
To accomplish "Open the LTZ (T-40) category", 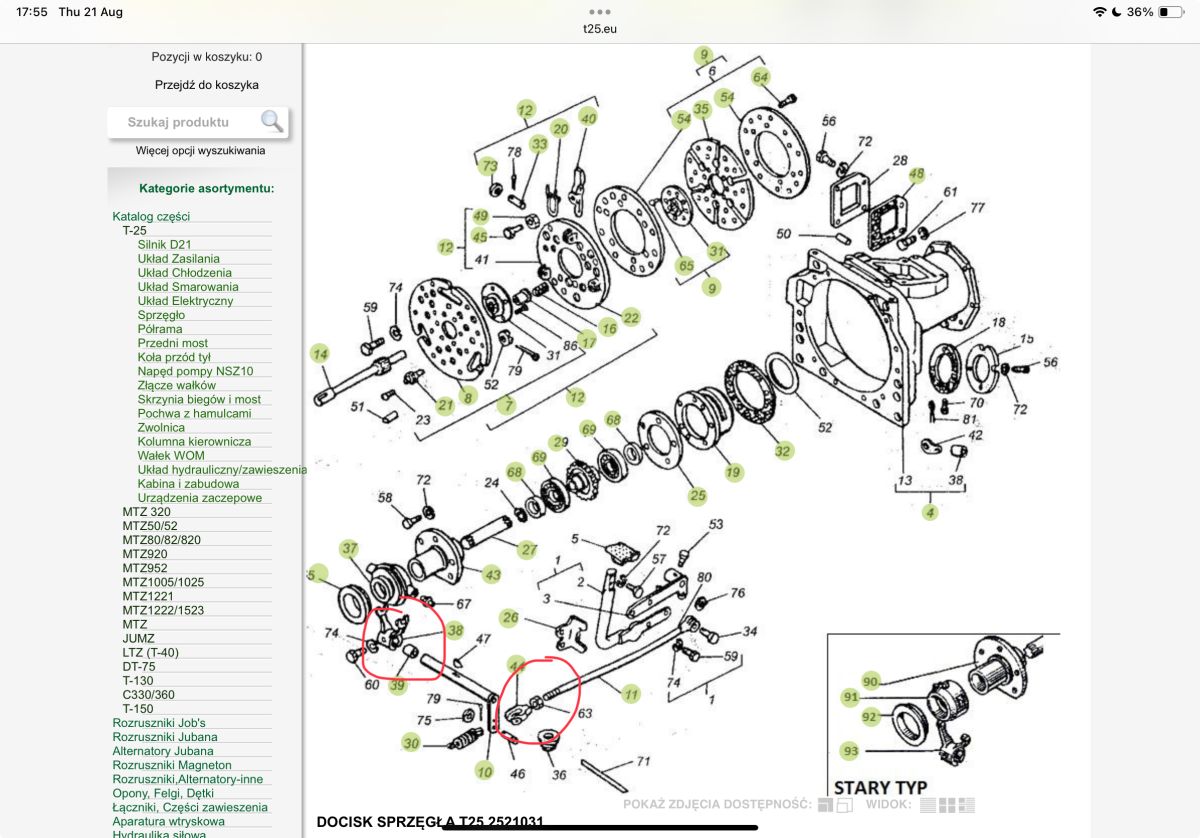I will click(x=153, y=652).
